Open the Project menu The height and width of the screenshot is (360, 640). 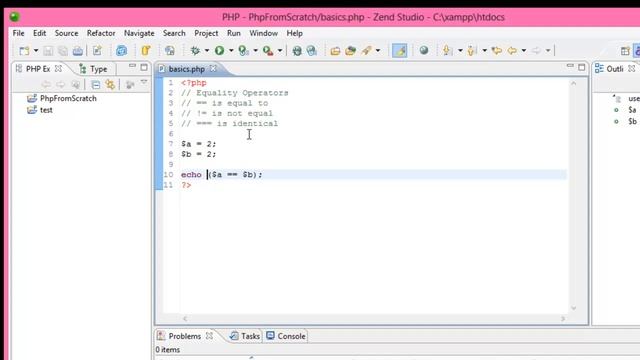pos(206,33)
